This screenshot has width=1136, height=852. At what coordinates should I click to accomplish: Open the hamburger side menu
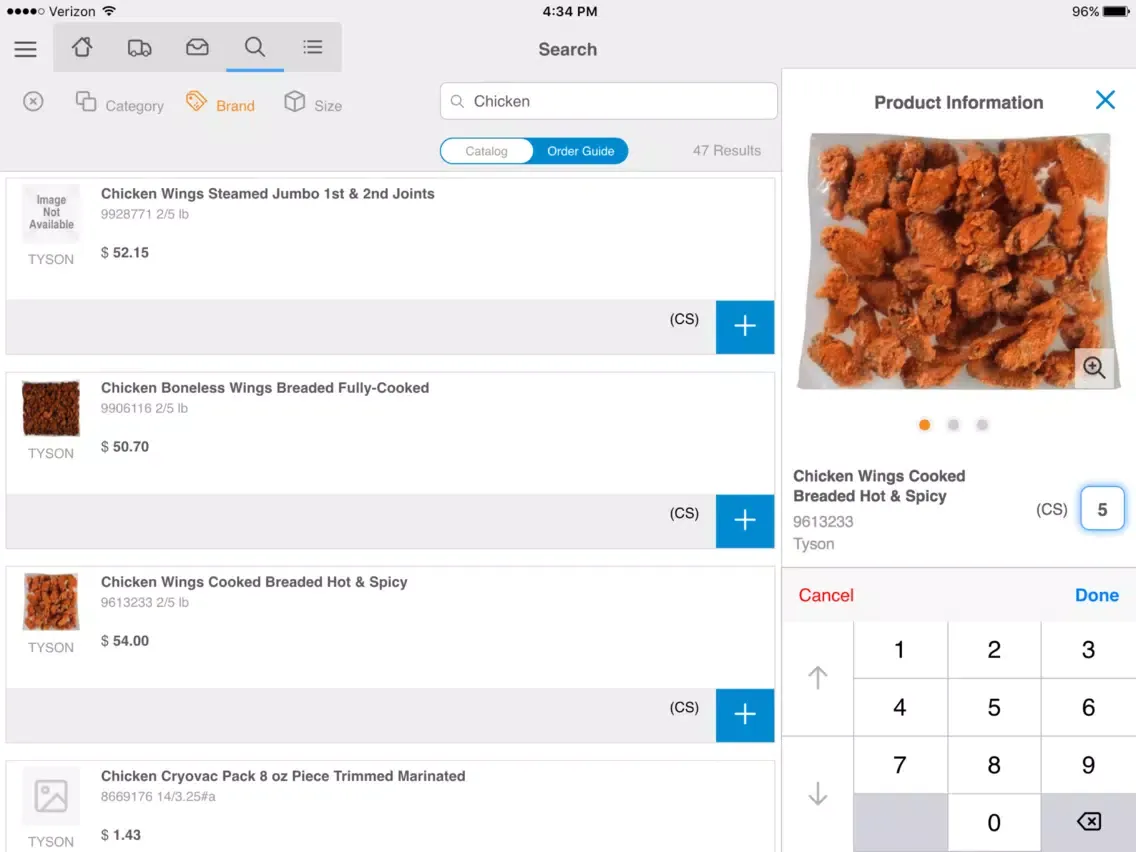(x=25, y=49)
